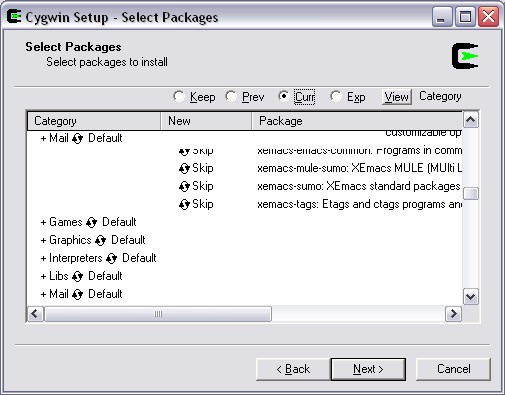Click cycle icon next to Graphics category

tap(100, 240)
